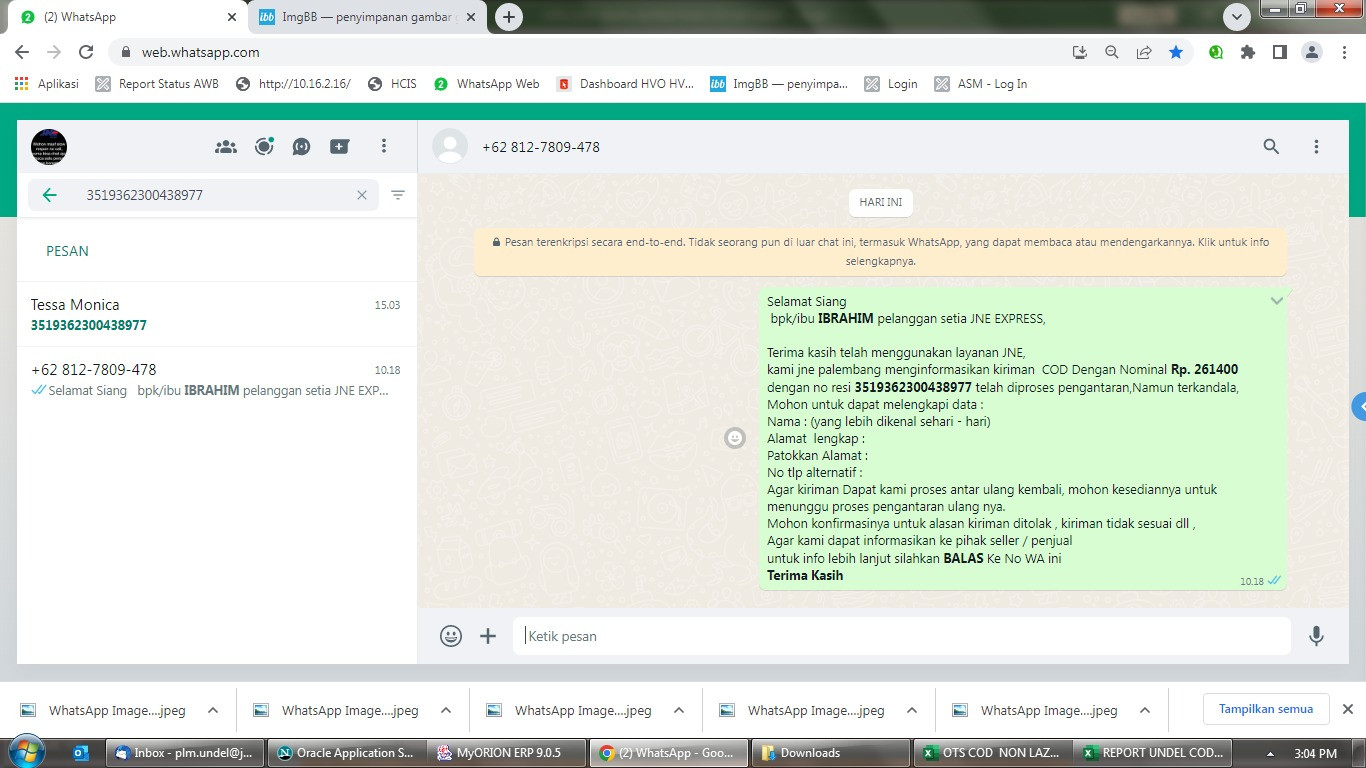Close the downloads bar
Image resolution: width=1366 pixels, height=768 pixels.
click(1347, 709)
